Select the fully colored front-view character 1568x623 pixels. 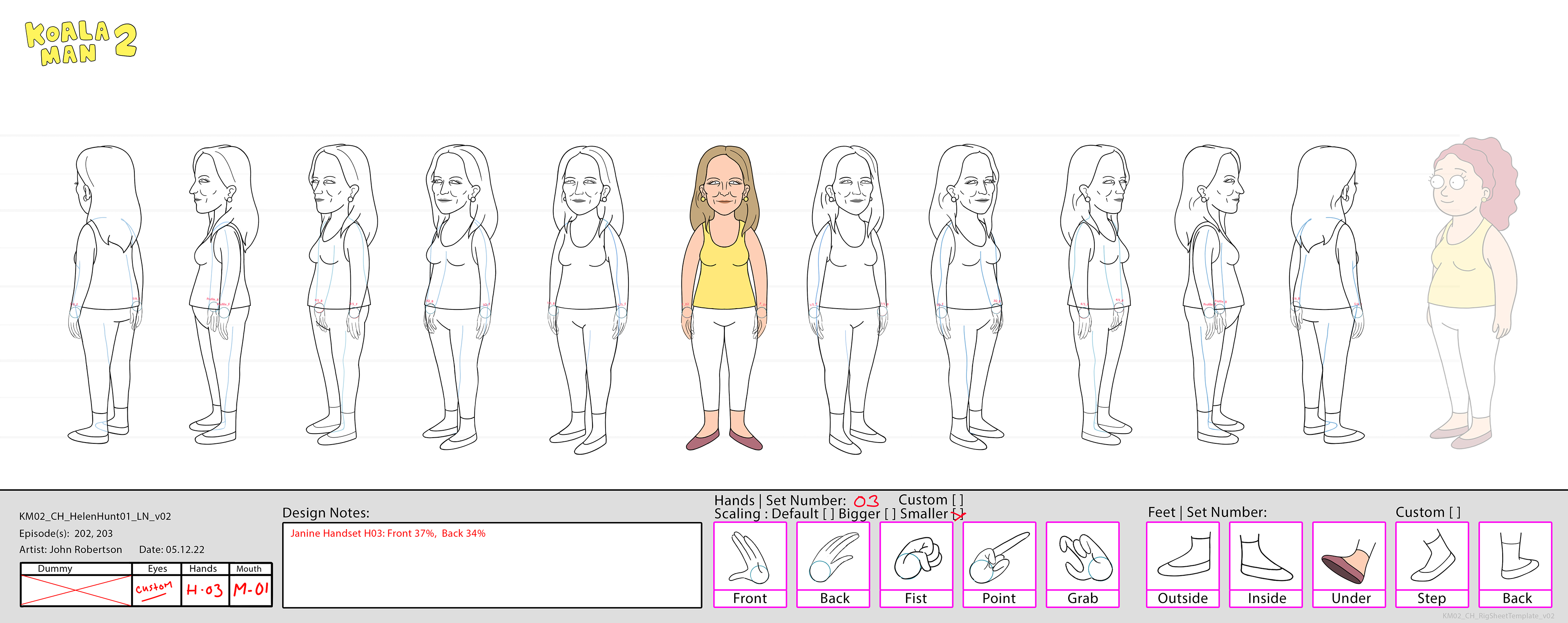pos(724,298)
